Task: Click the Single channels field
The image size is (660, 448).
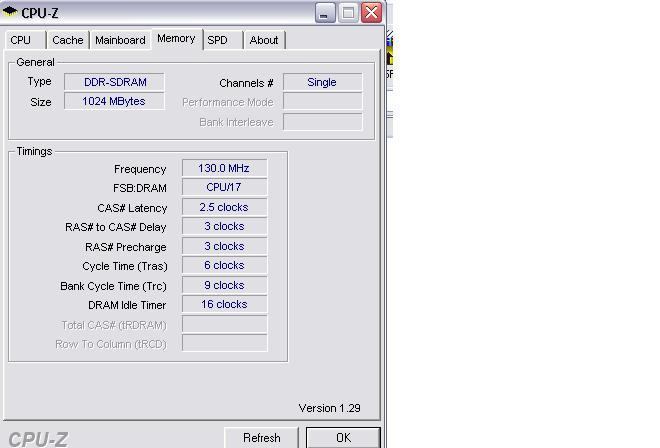Action: pyautogui.click(x=322, y=82)
